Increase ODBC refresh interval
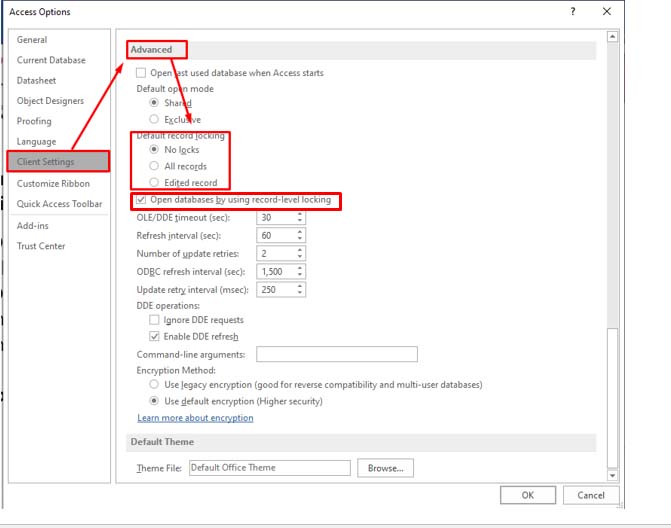 tap(300, 268)
